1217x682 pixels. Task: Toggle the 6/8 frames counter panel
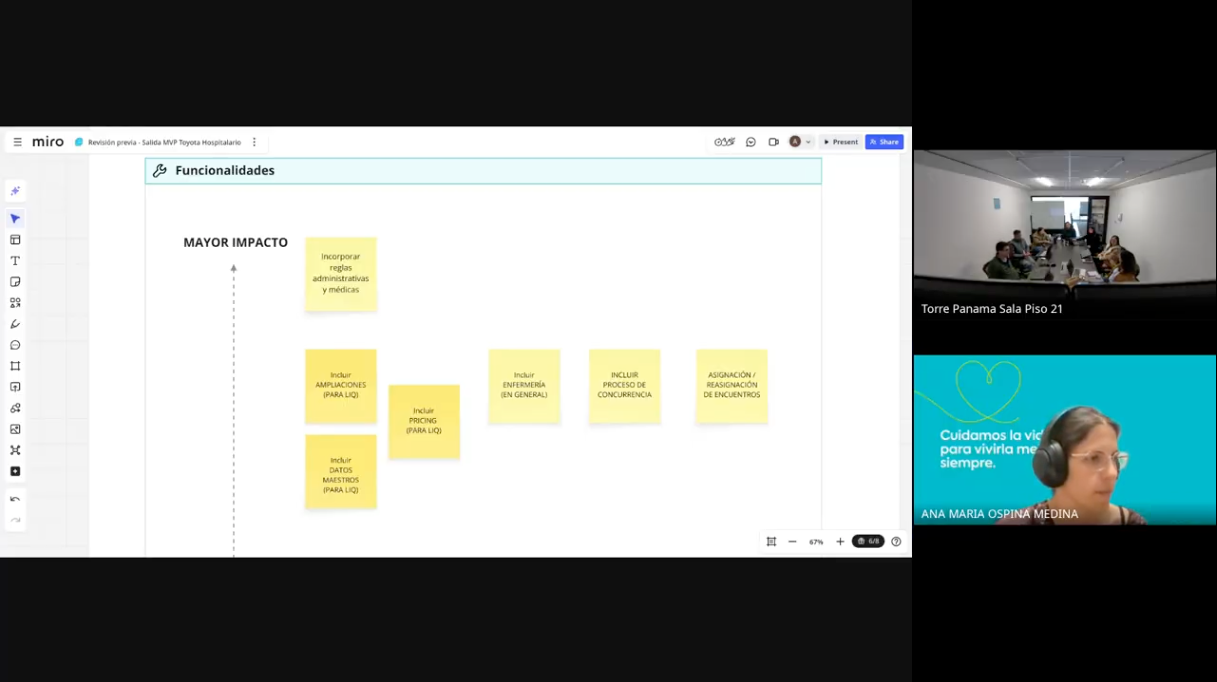pos(868,542)
